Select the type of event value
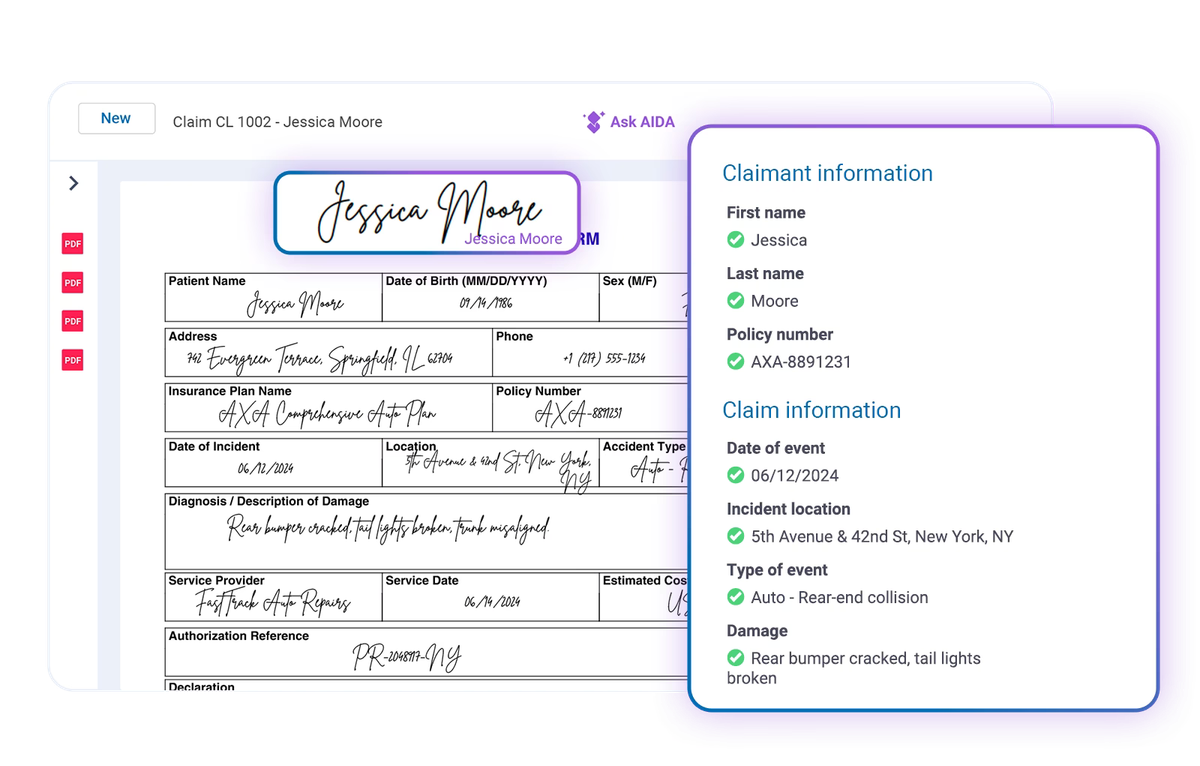1200x766 pixels. tap(840, 597)
